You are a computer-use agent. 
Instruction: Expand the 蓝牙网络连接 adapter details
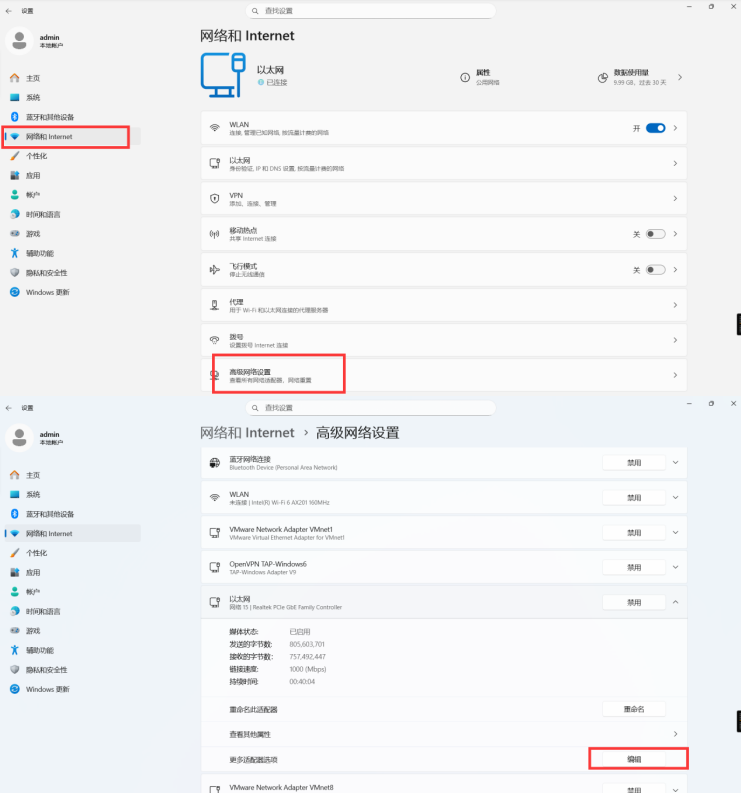pos(675,463)
